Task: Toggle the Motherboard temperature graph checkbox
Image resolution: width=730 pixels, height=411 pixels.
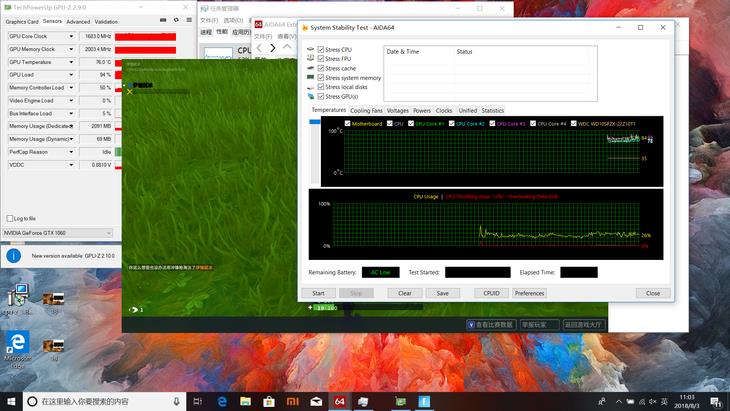Action: point(347,123)
